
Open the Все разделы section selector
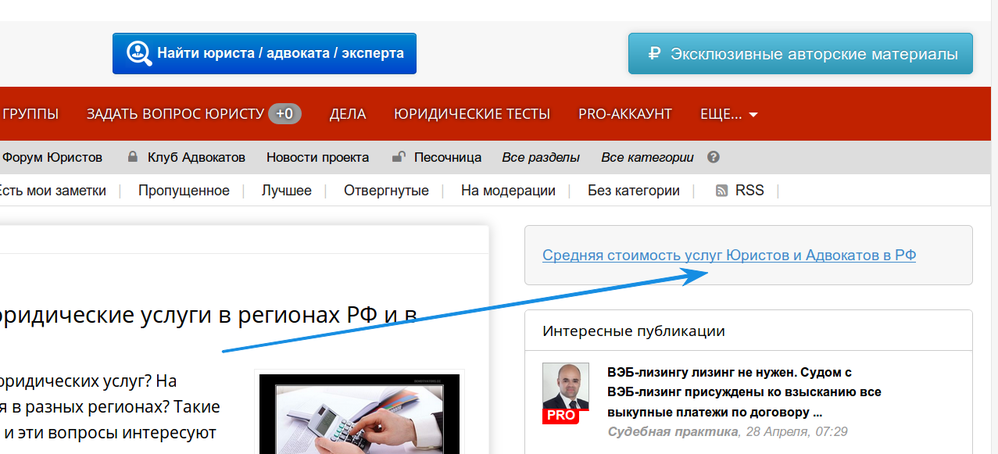tap(541, 157)
